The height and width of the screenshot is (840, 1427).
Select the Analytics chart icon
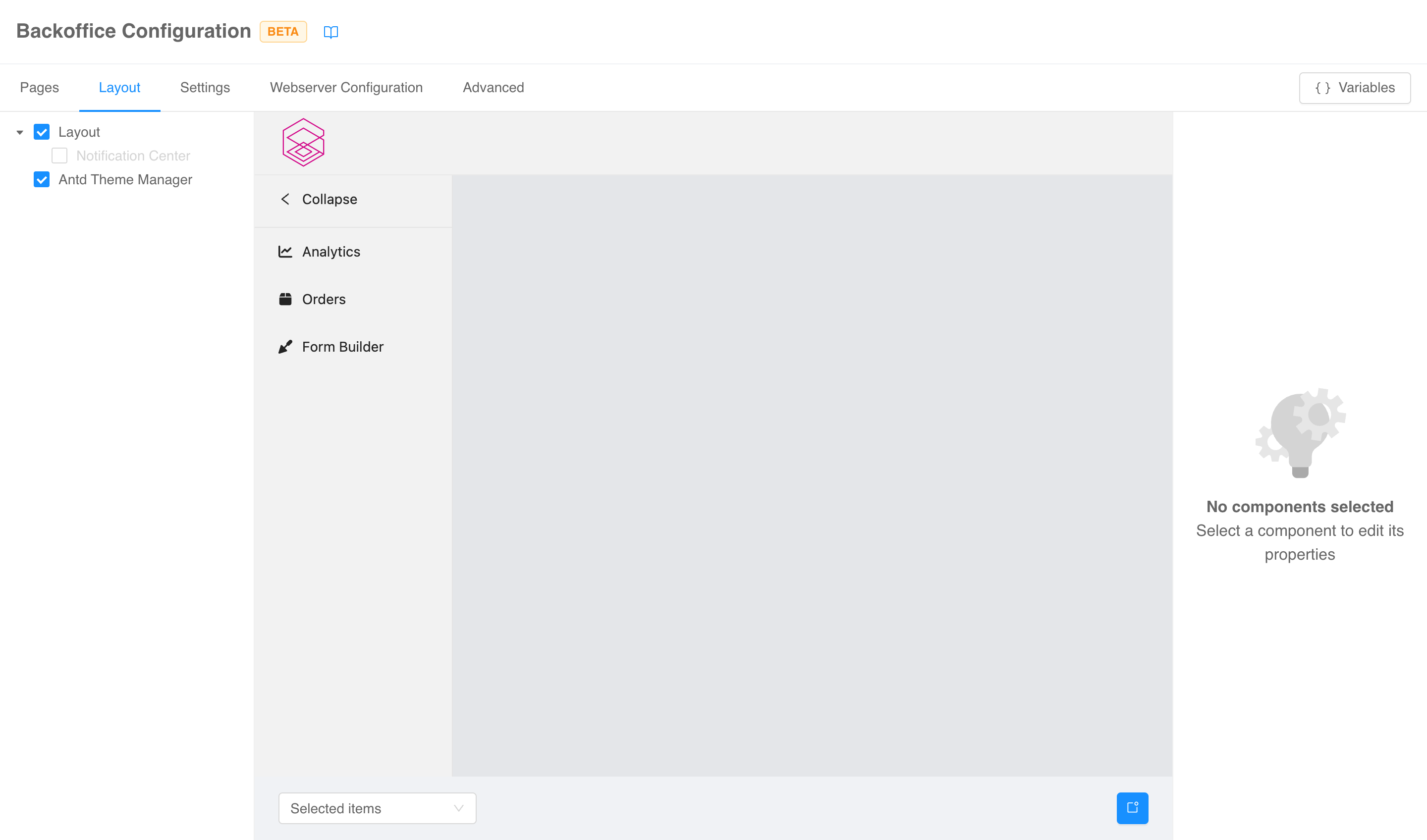pyautogui.click(x=286, y=251)
